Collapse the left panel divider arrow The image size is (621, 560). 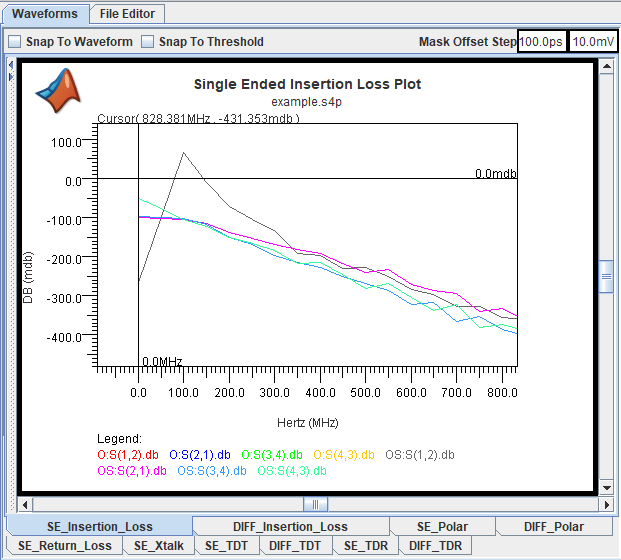coord(11,65)
